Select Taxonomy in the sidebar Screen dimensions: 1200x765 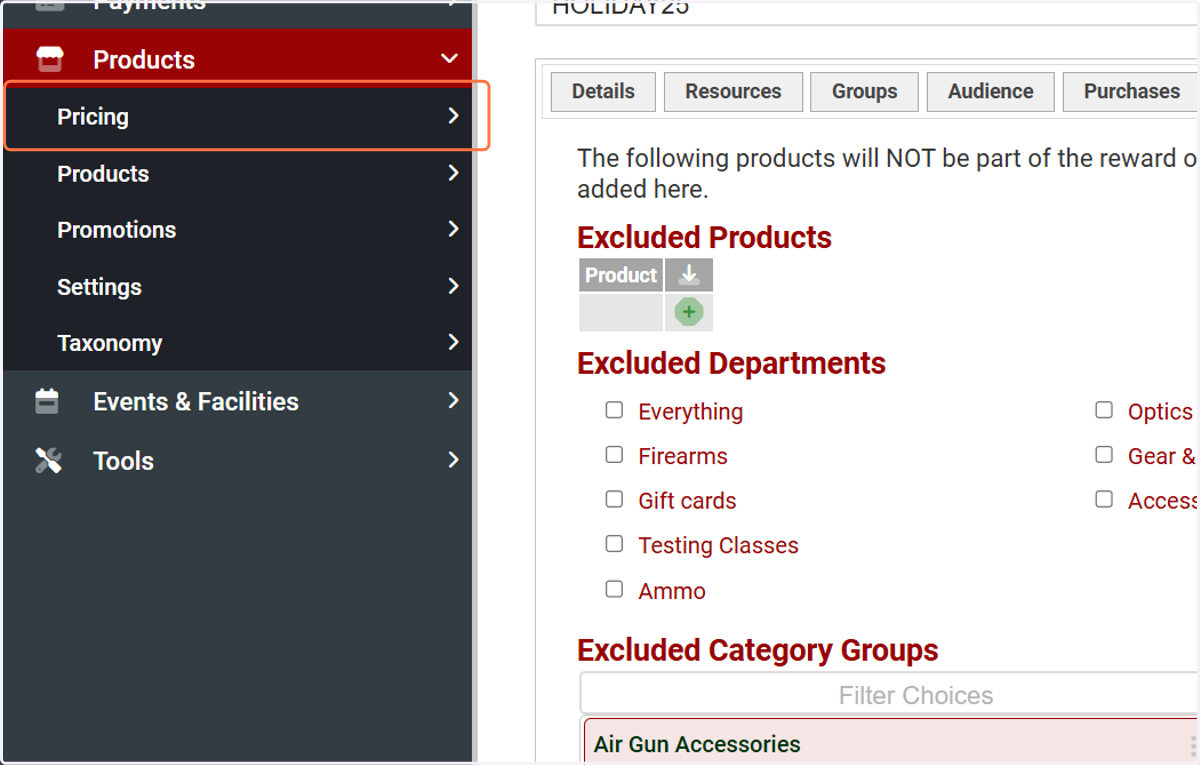[x=238, y=343]
